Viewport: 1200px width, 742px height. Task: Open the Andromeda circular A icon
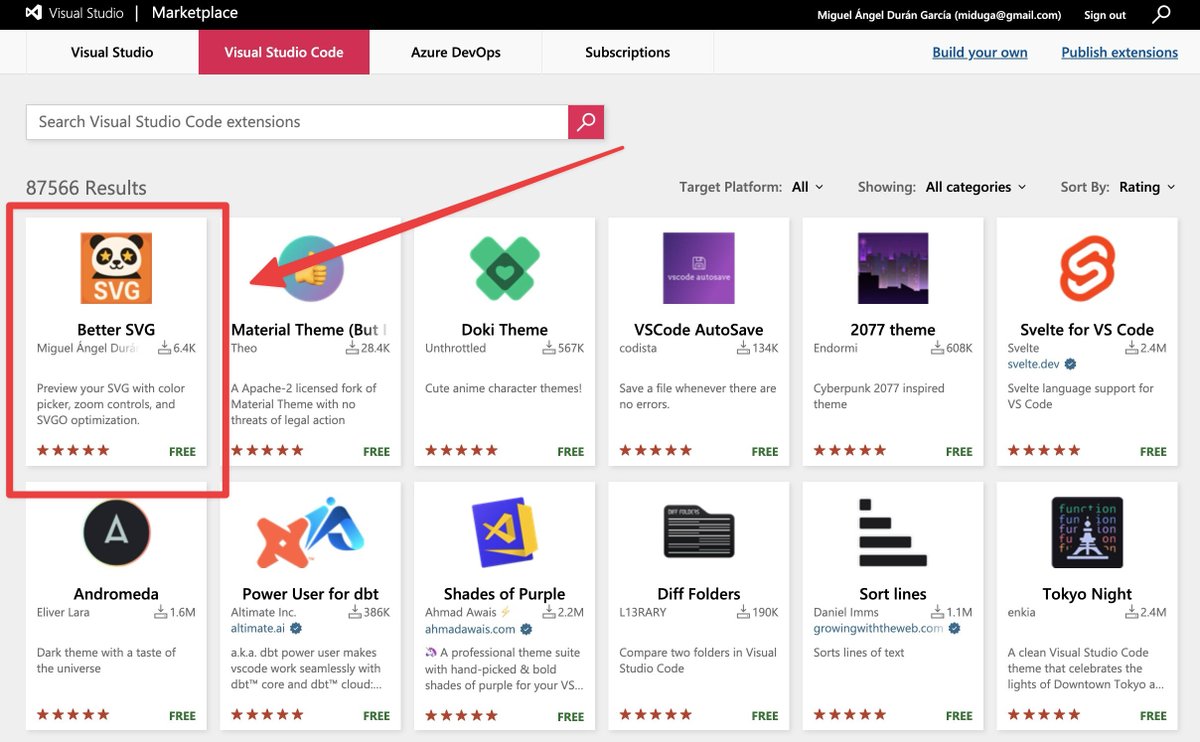coord(116,532)
